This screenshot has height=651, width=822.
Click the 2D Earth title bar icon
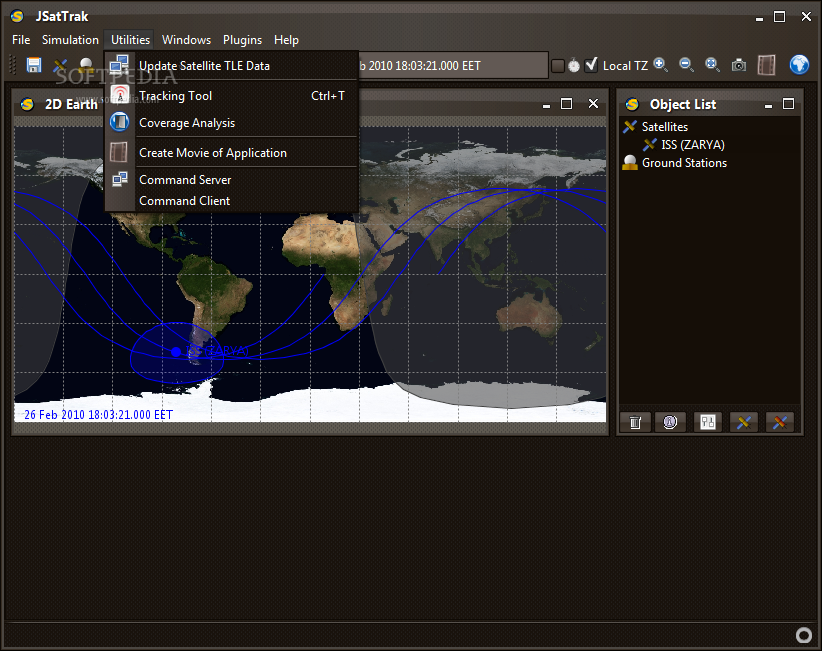pyautogui.click(x=27, y=104)
